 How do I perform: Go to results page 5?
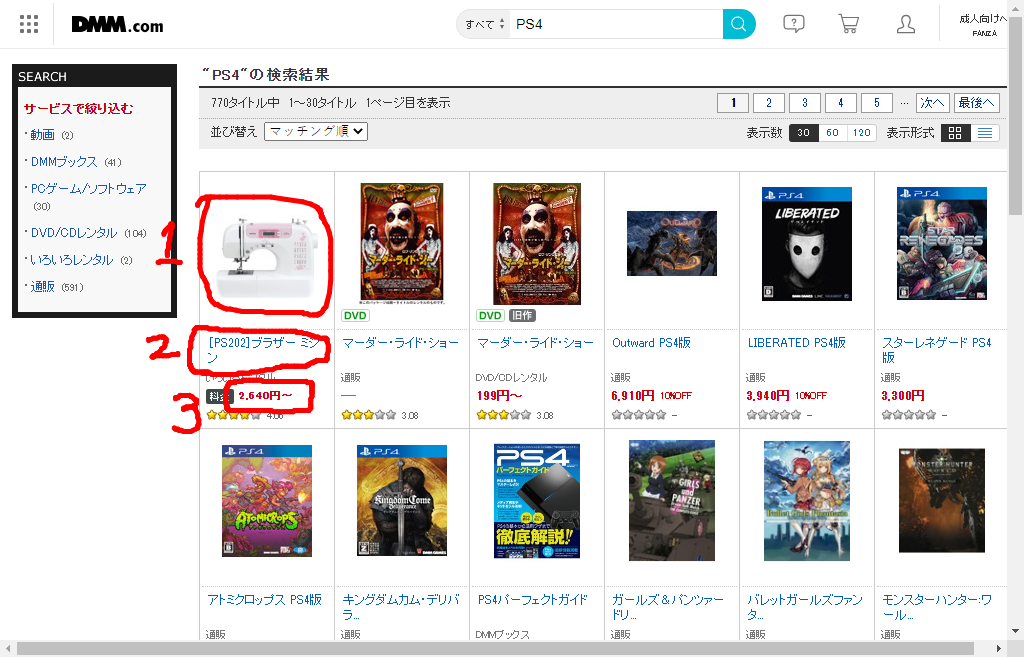(876, 103)
